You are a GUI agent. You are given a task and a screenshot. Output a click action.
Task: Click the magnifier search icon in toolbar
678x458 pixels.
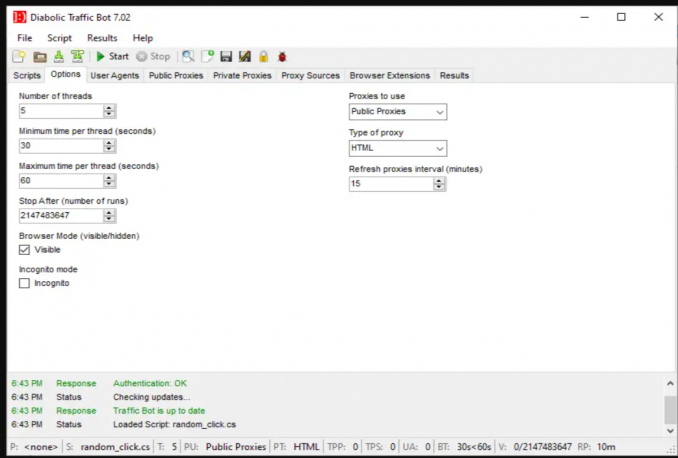click(187, 57)
